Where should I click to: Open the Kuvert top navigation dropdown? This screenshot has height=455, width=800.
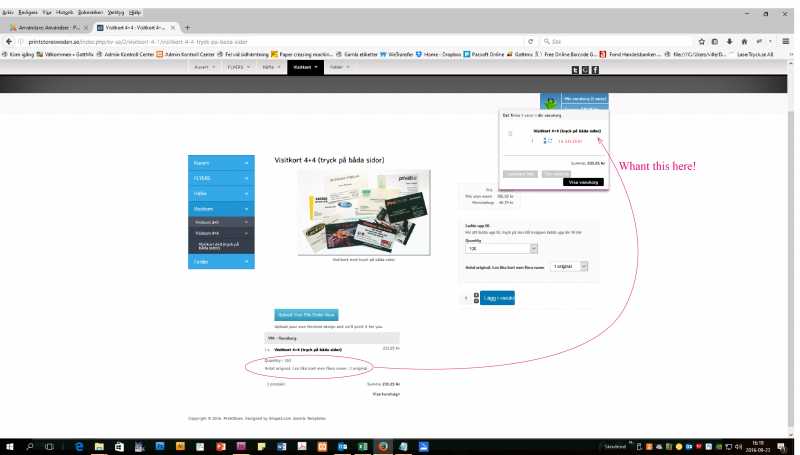(x=205, y=67)
